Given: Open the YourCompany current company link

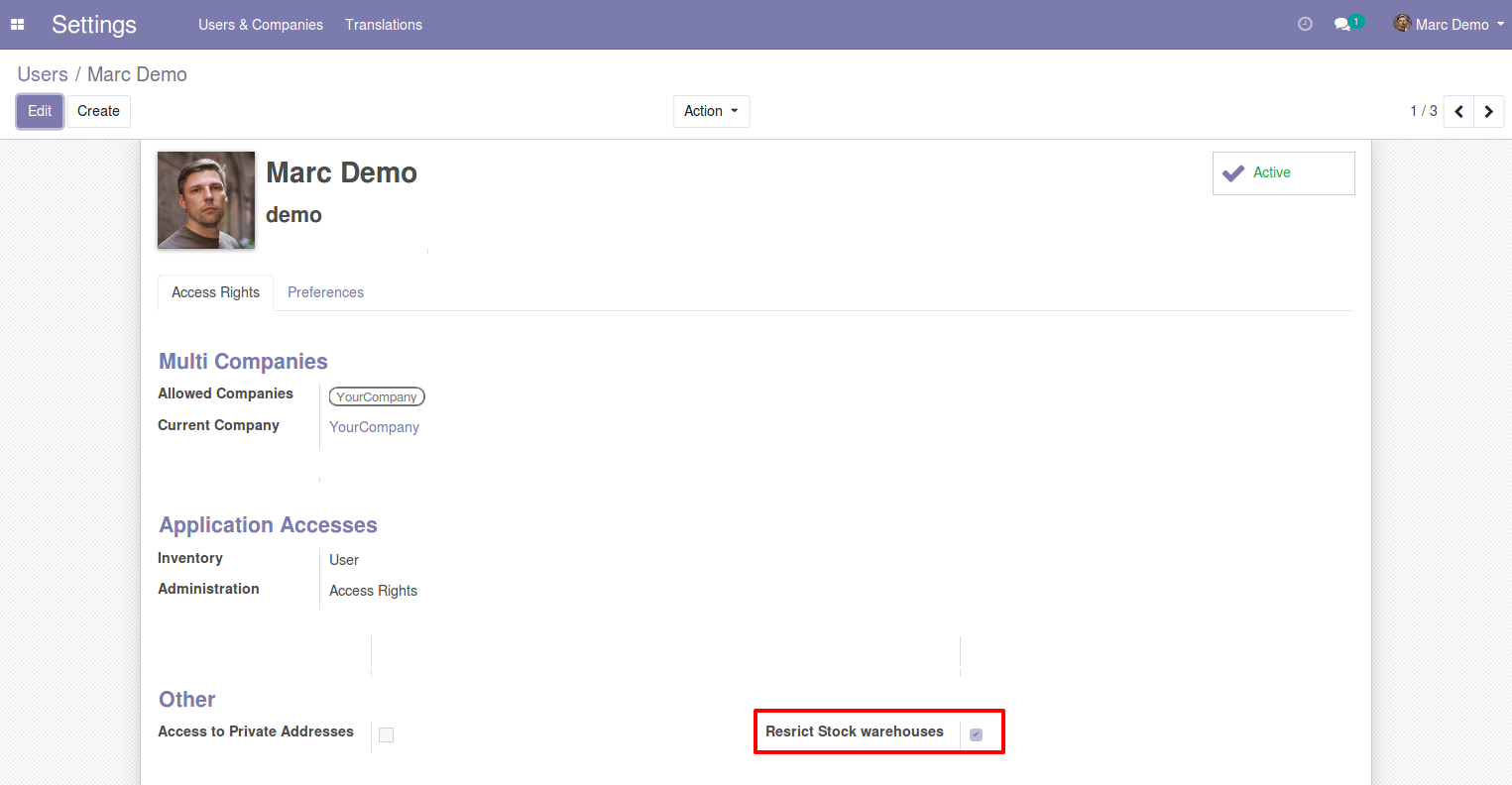Looking at the screenshot, I should point(374,427).
